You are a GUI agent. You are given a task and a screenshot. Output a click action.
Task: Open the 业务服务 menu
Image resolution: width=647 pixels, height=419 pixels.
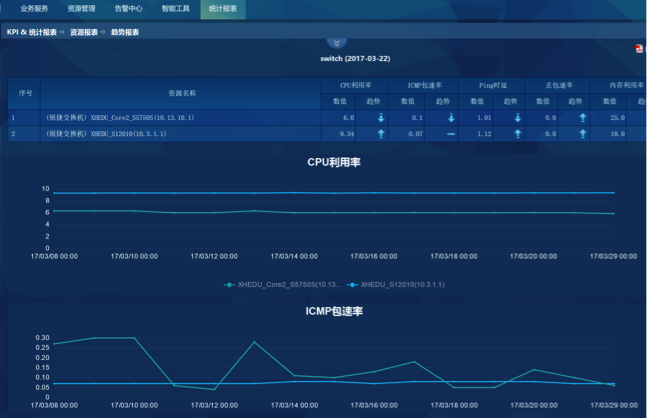coord(34,8)
